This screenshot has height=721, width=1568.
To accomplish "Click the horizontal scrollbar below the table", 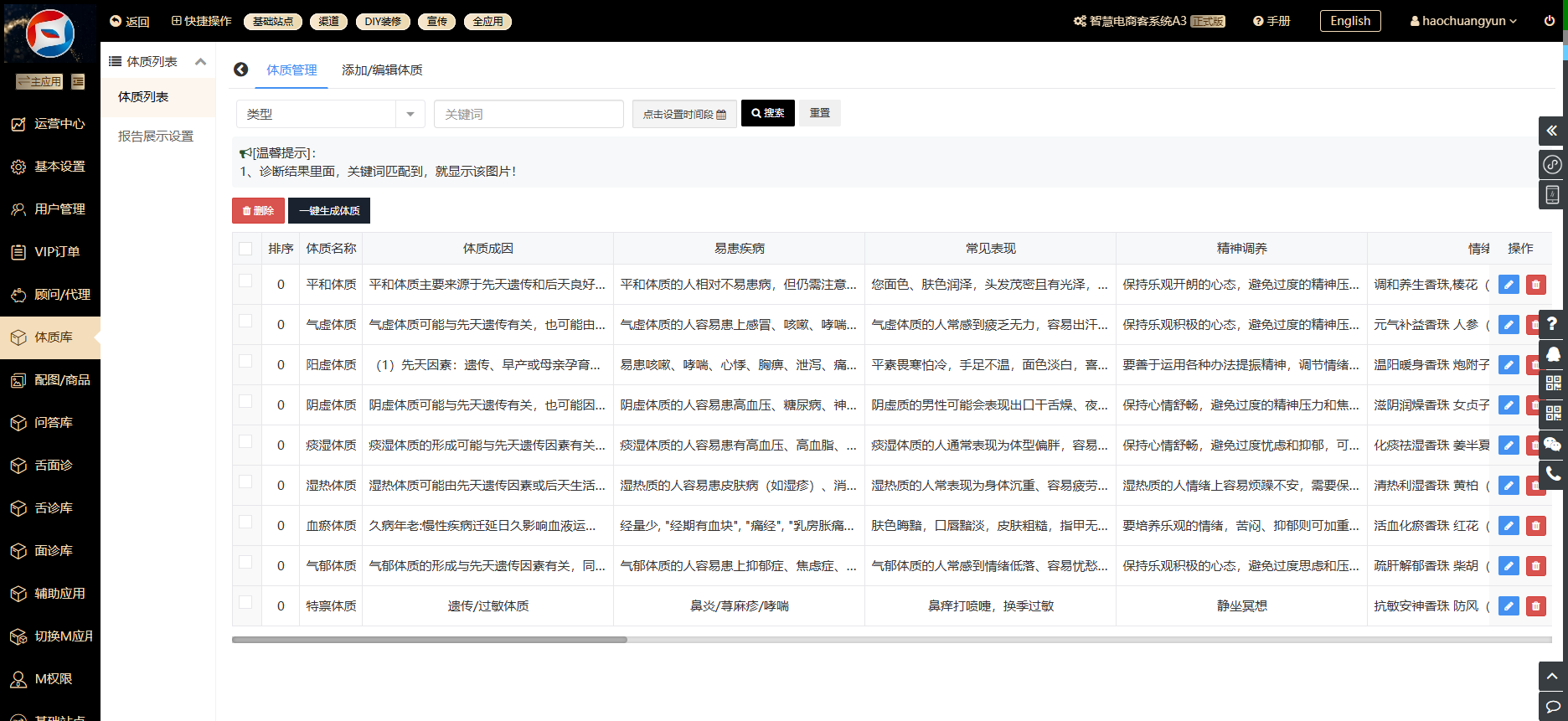I will pyautogui.click(x=429, y=640).
